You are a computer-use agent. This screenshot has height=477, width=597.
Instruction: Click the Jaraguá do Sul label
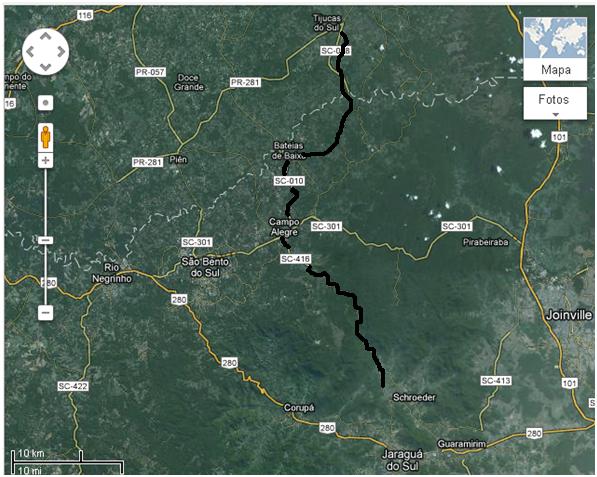pos(402,460)
